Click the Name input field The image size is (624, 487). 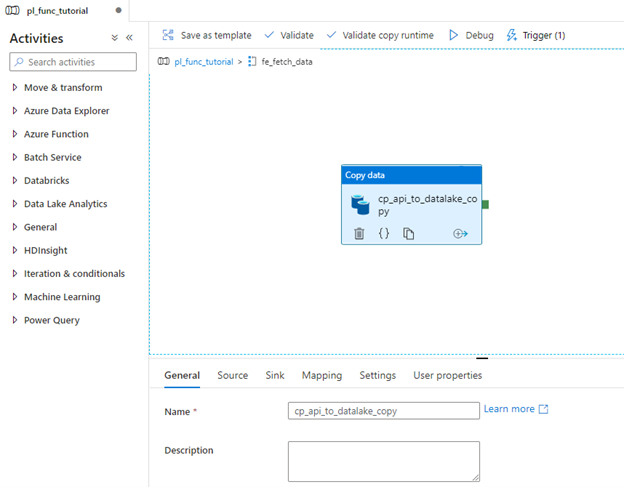384,411
